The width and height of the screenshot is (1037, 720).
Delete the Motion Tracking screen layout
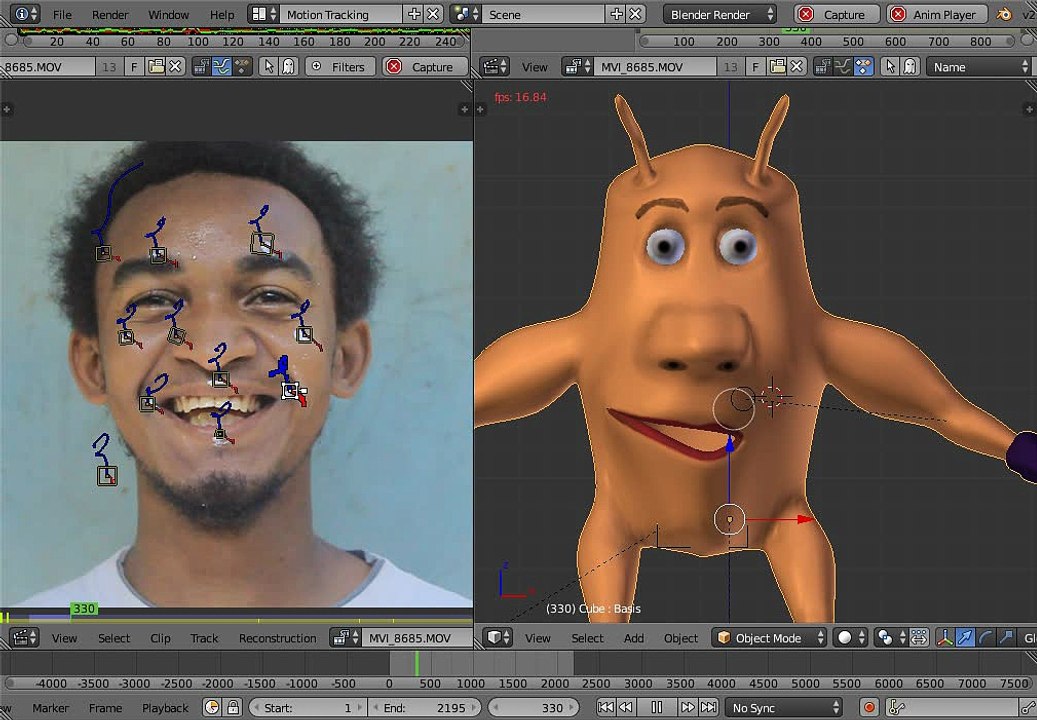[433, 14]
